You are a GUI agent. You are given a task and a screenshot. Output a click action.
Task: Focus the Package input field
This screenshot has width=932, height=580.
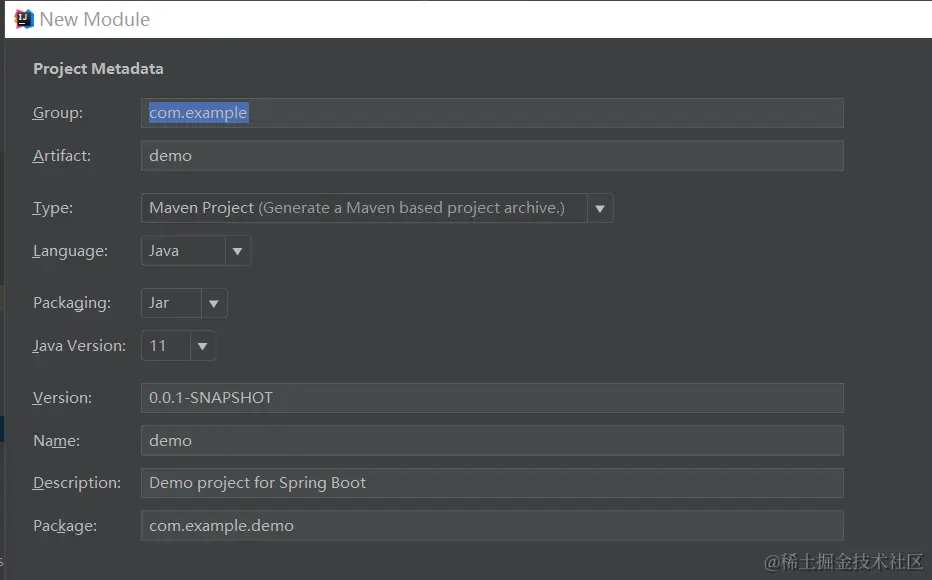[492, 526]
